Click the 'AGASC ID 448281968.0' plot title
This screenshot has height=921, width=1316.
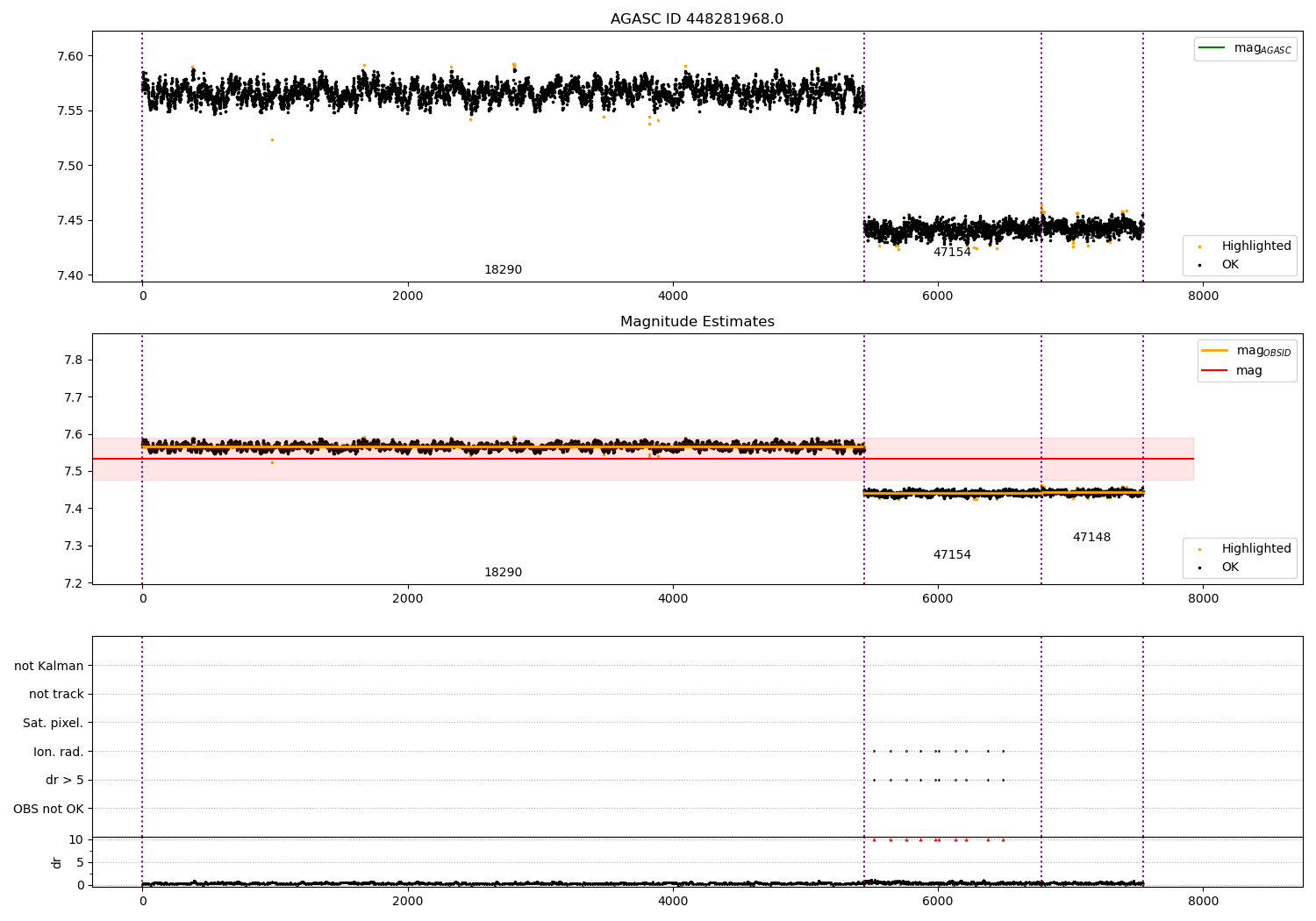(697, 18)
